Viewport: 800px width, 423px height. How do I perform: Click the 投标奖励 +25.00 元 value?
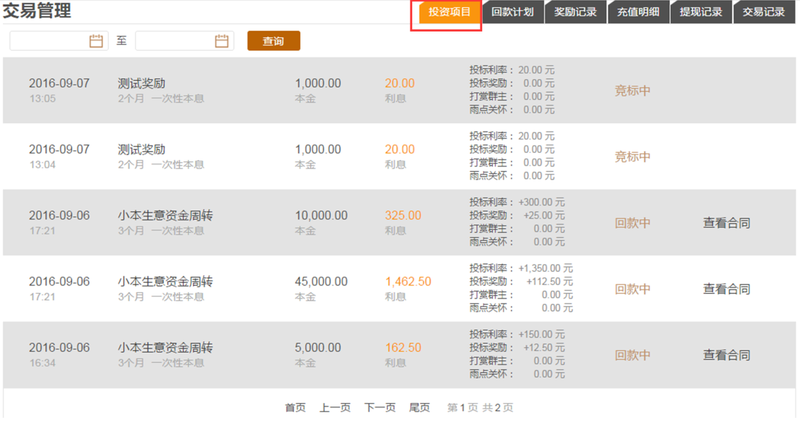point(544,215)
